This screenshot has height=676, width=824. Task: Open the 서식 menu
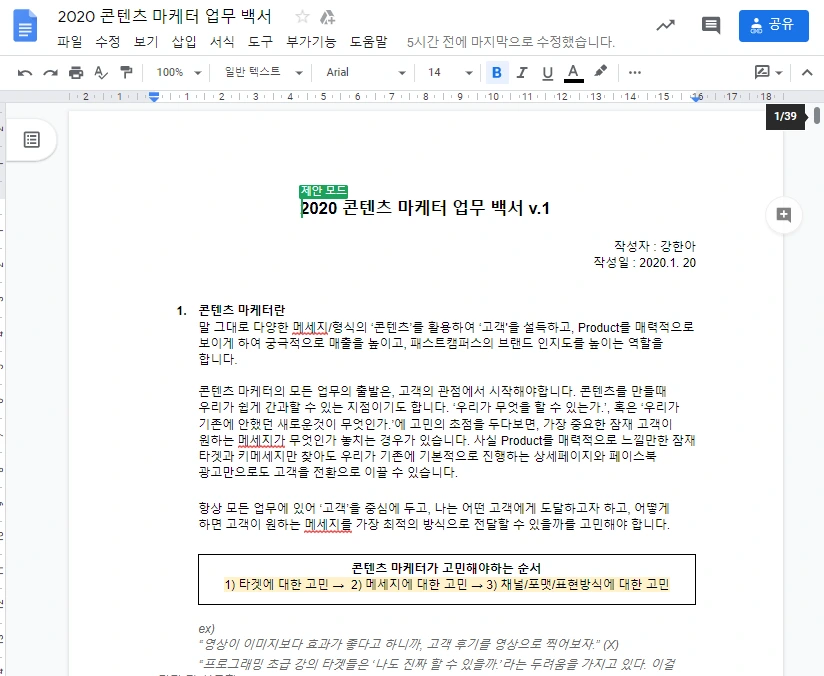222,42
